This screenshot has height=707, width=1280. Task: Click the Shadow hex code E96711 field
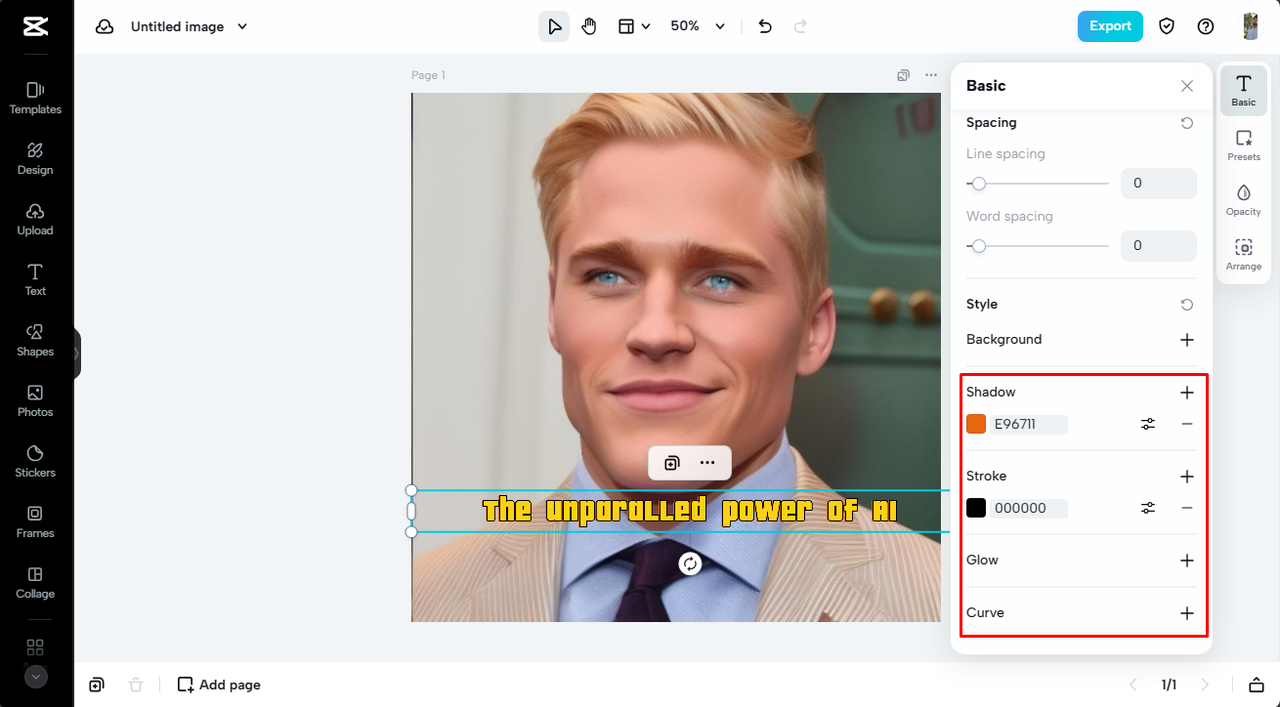point(1029,424)
